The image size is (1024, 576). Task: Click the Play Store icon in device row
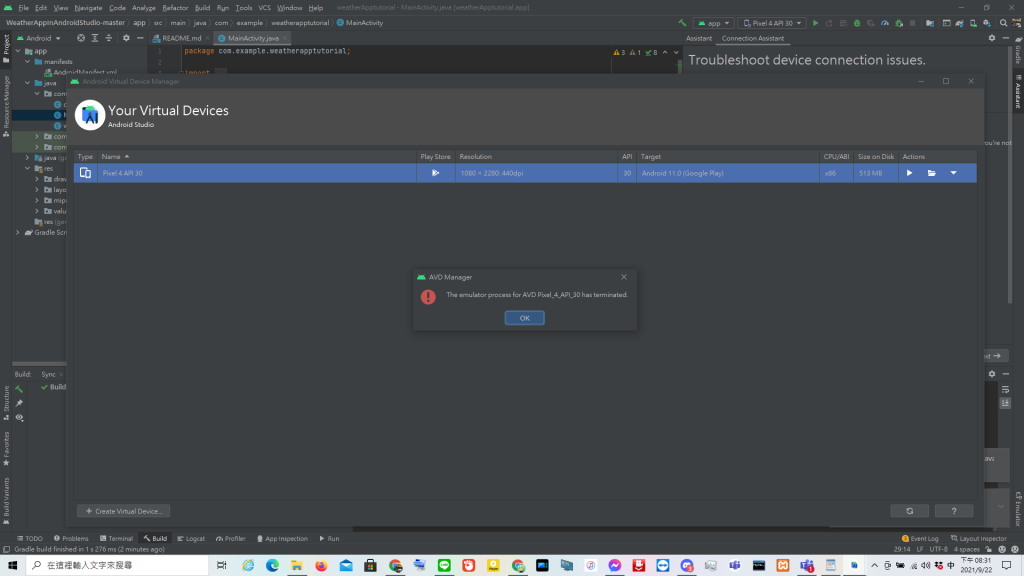coord(436,173)
